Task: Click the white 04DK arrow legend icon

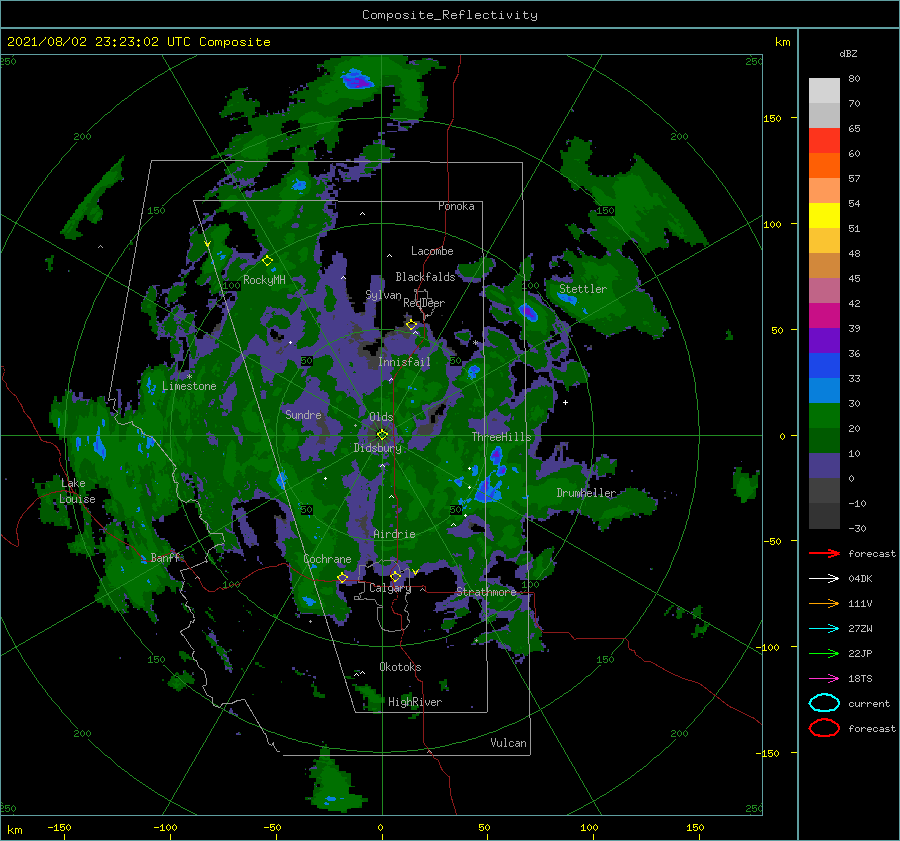Action: coord(824,578)
